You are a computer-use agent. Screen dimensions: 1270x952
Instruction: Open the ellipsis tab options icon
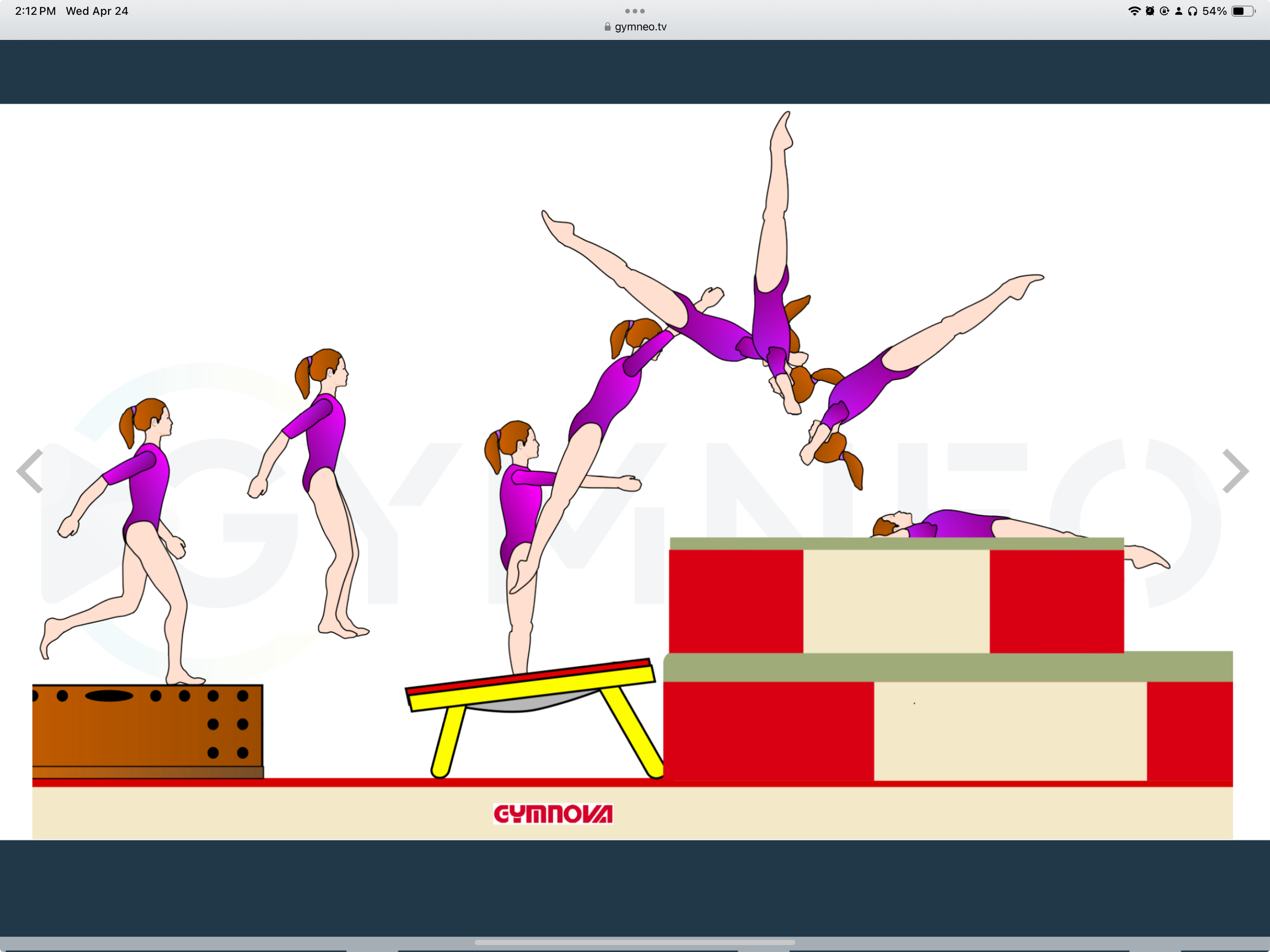634,10
